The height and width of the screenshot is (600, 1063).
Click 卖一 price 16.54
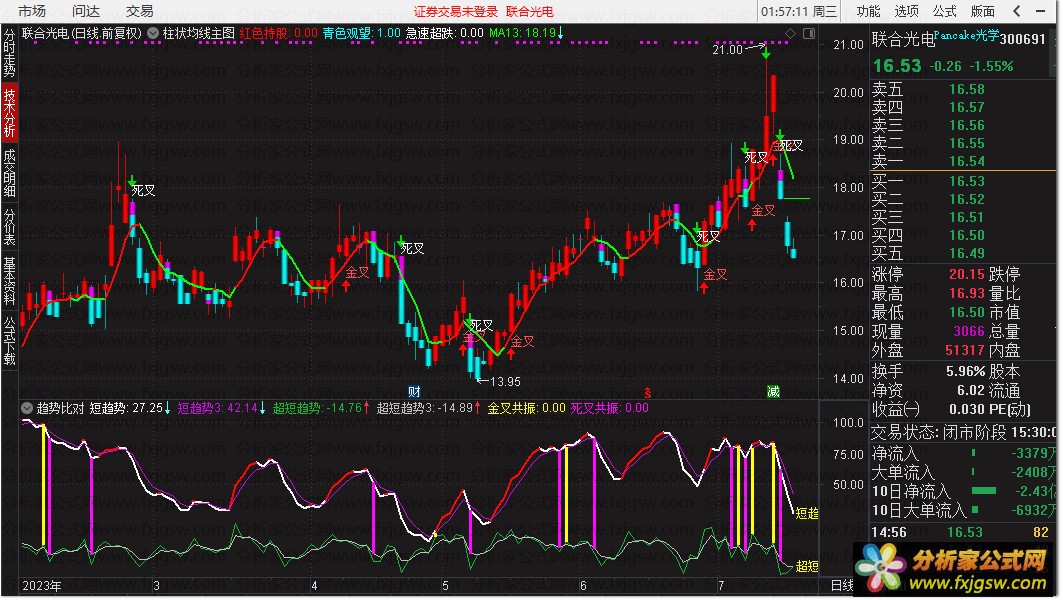(x=967, y=161)
